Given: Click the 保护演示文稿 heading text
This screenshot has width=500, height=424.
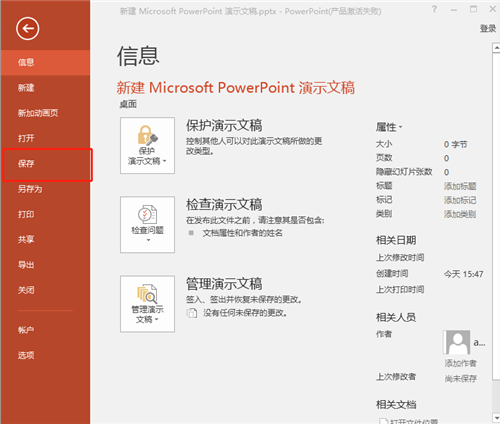Looking at the screenshot, I should [224, 126].
